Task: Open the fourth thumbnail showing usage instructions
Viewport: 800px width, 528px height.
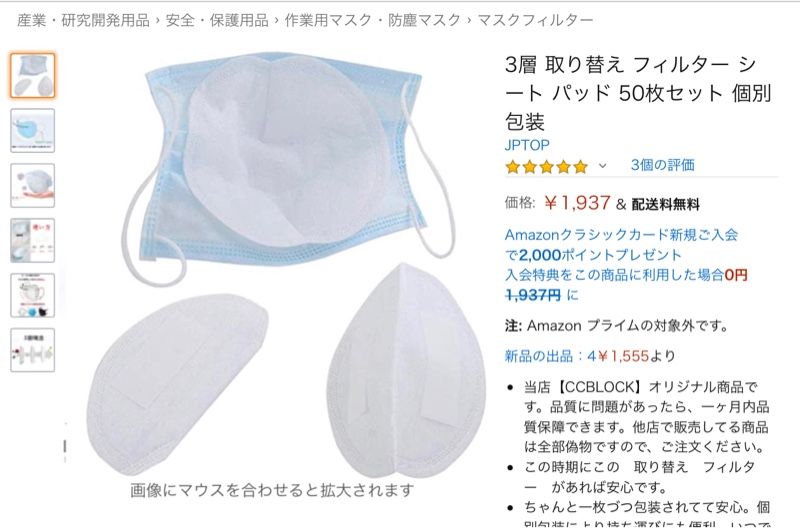Action: click(33, 240)
